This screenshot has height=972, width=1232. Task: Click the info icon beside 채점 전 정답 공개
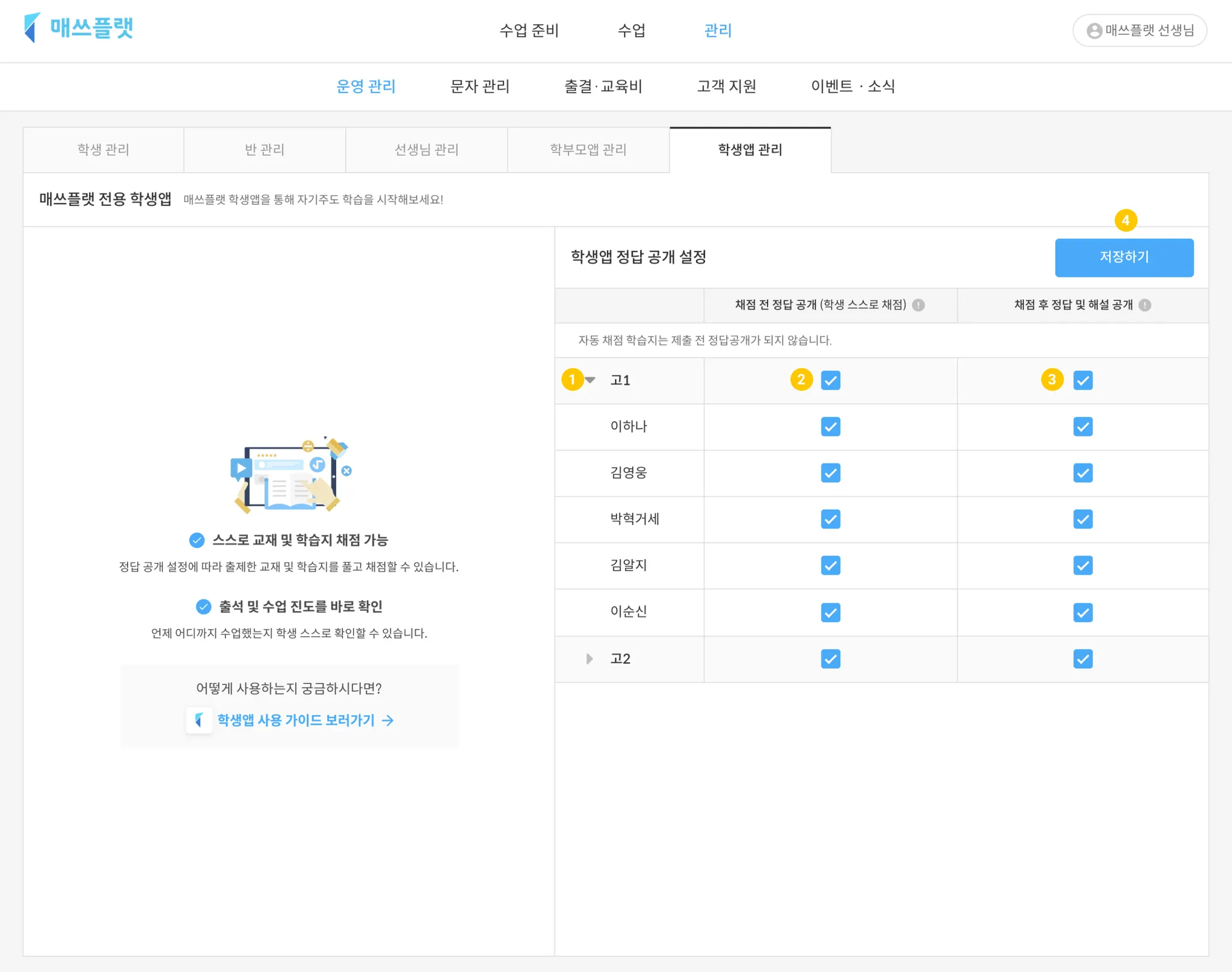point(918,305)
